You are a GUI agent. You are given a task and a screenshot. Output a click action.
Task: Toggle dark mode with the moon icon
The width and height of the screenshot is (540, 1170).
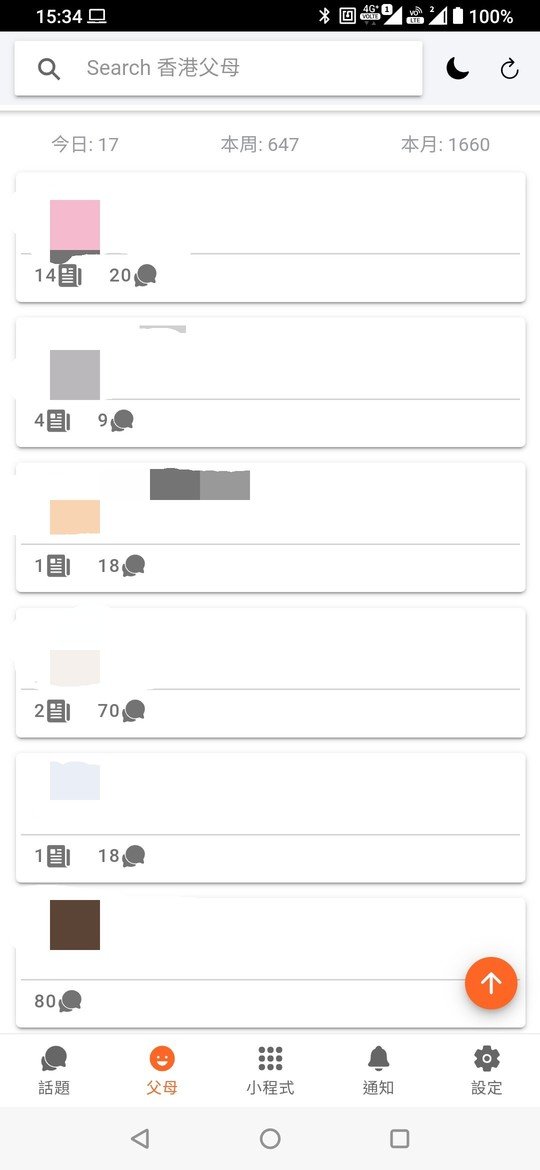tap(457, 69)
